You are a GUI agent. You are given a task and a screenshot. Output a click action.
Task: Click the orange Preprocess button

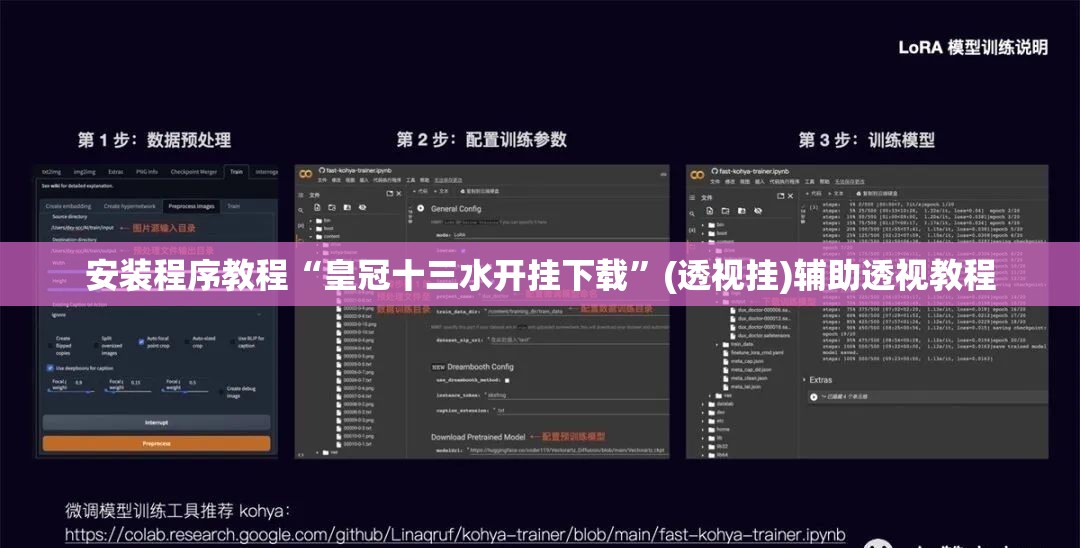(156, 444)
